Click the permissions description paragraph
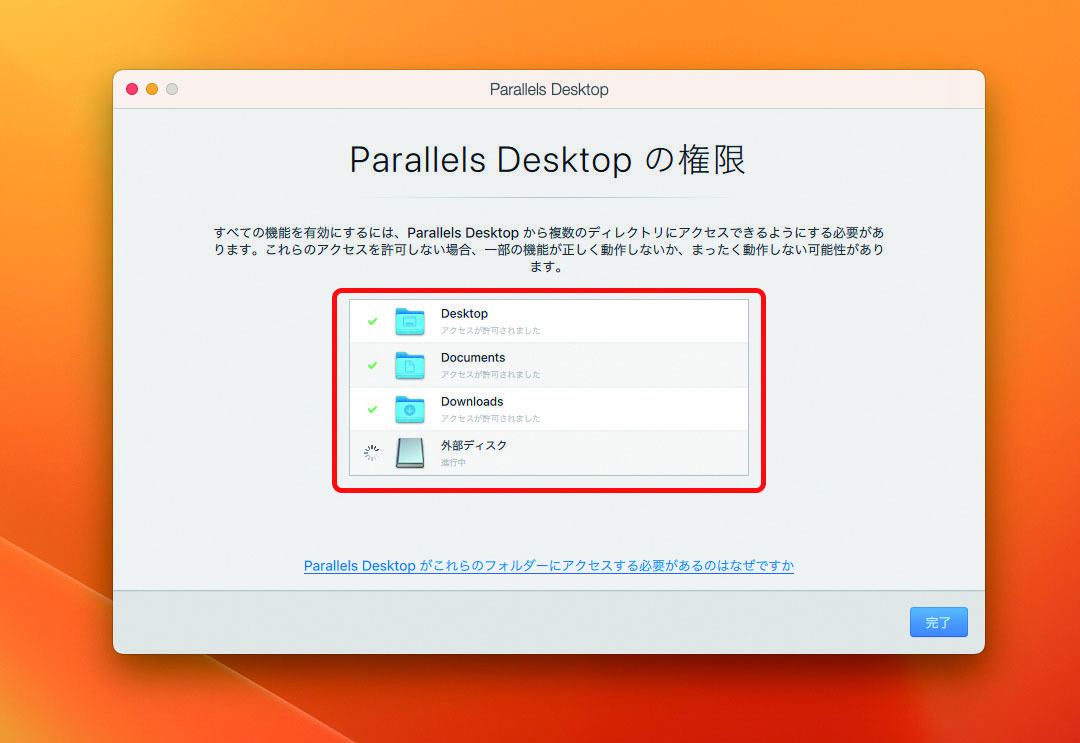 click(x=549, y=249)
